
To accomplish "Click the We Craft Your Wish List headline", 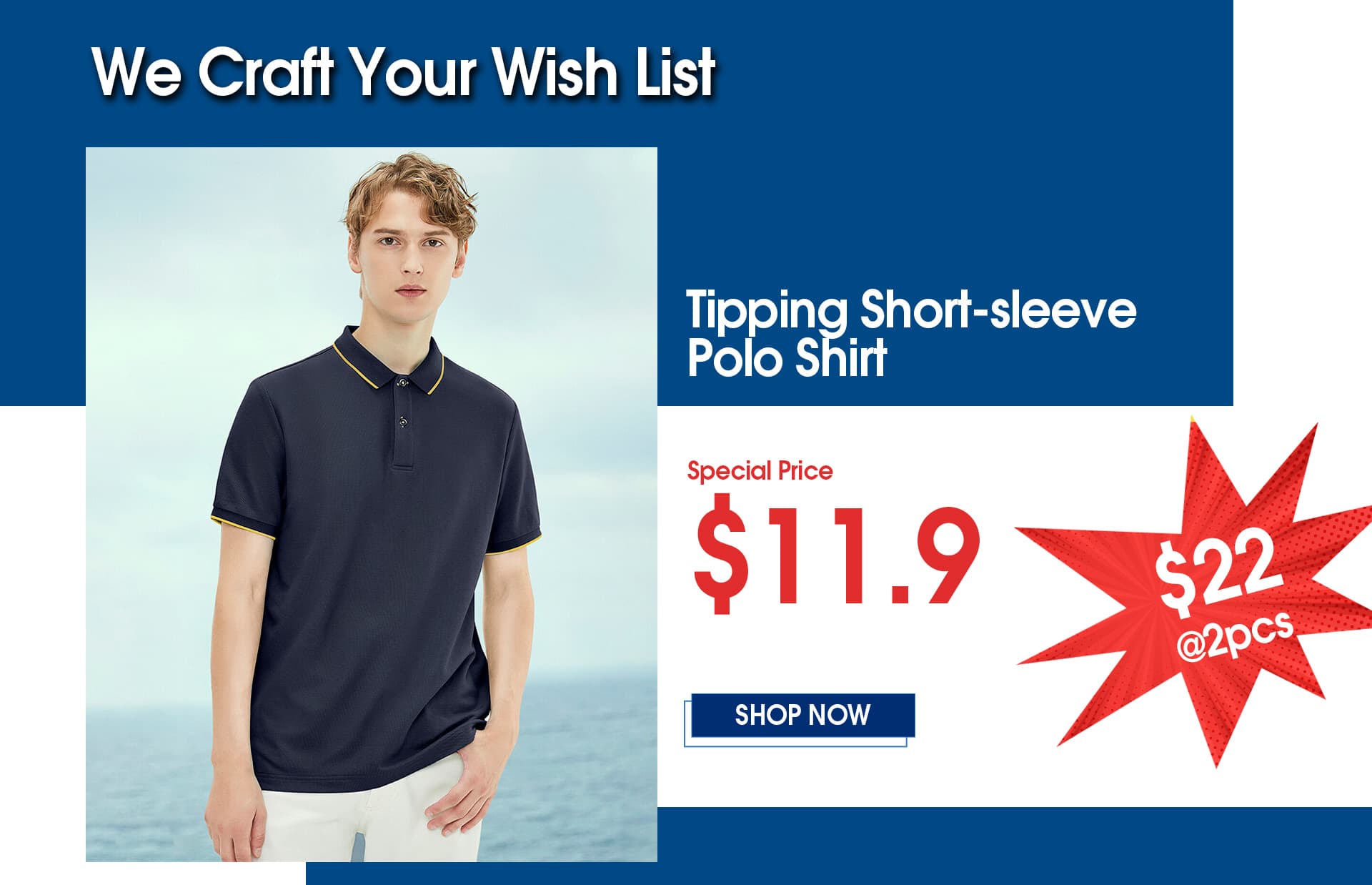I will coord(404,71).
